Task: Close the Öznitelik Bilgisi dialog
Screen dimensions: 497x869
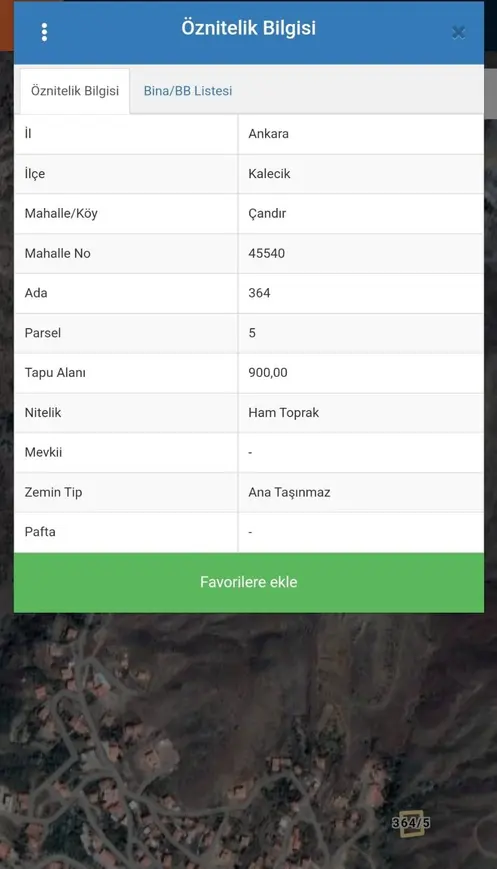Action: point(458,32)
